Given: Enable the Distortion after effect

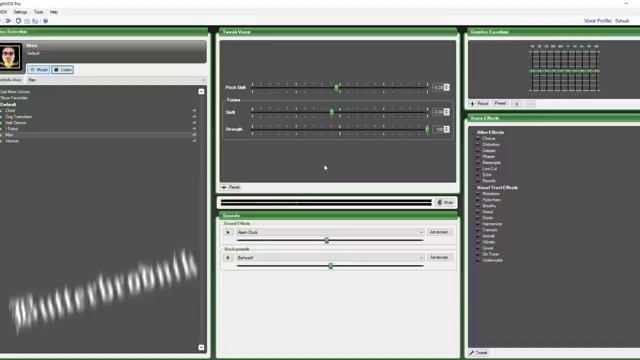Looking at the screenshot, I should tap(478, 144).
